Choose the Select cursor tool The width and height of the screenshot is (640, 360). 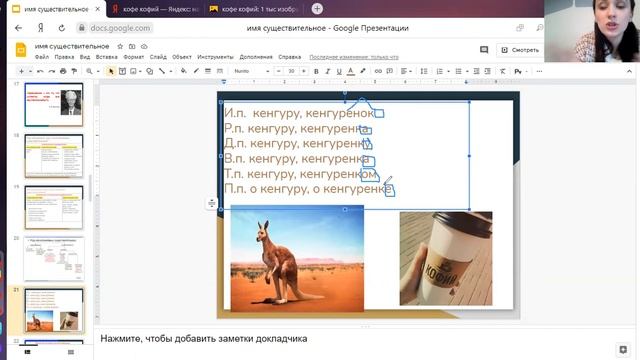pos(111,71)
